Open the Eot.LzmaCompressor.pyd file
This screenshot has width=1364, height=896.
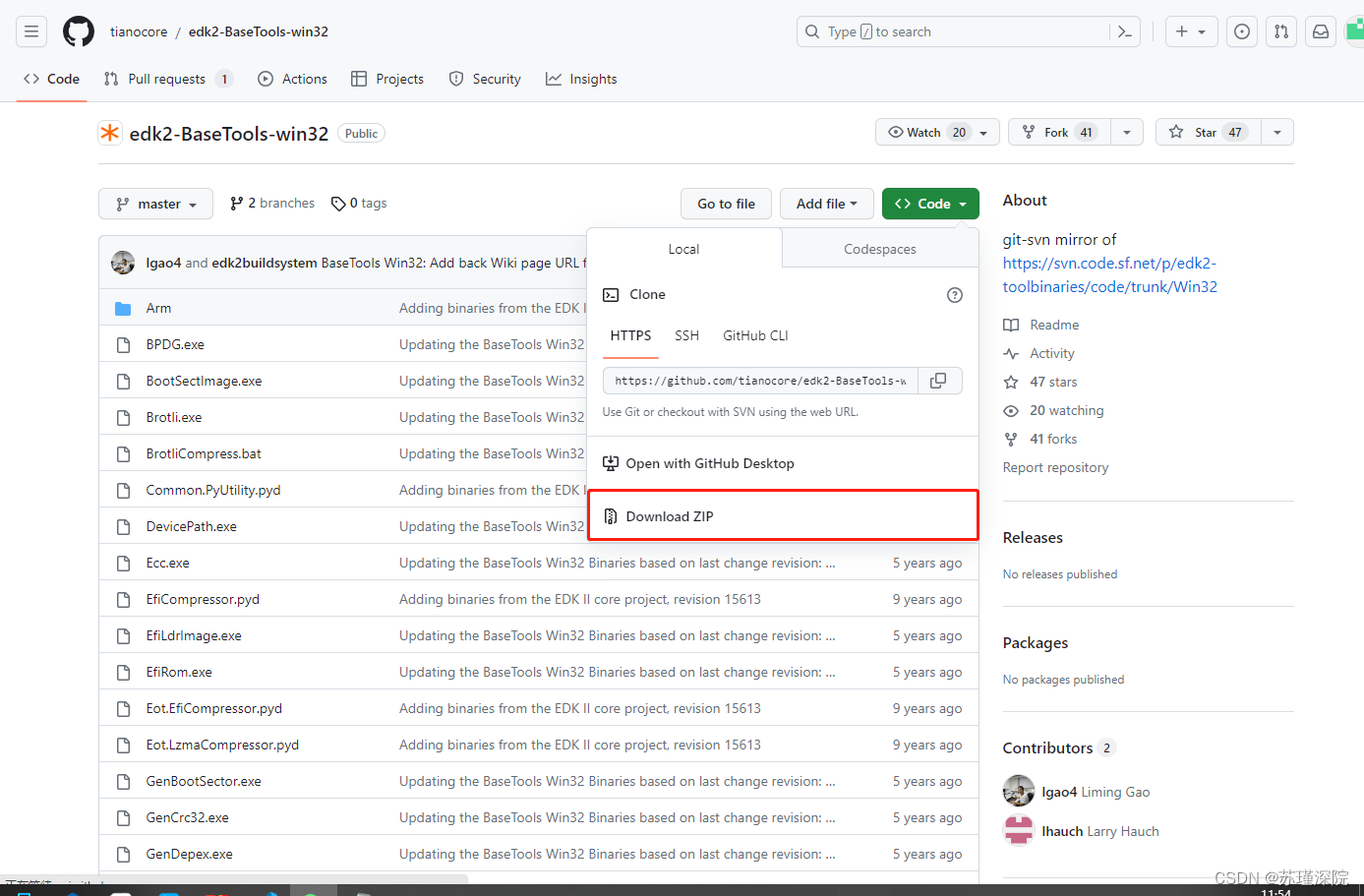(x=222, y=745)
